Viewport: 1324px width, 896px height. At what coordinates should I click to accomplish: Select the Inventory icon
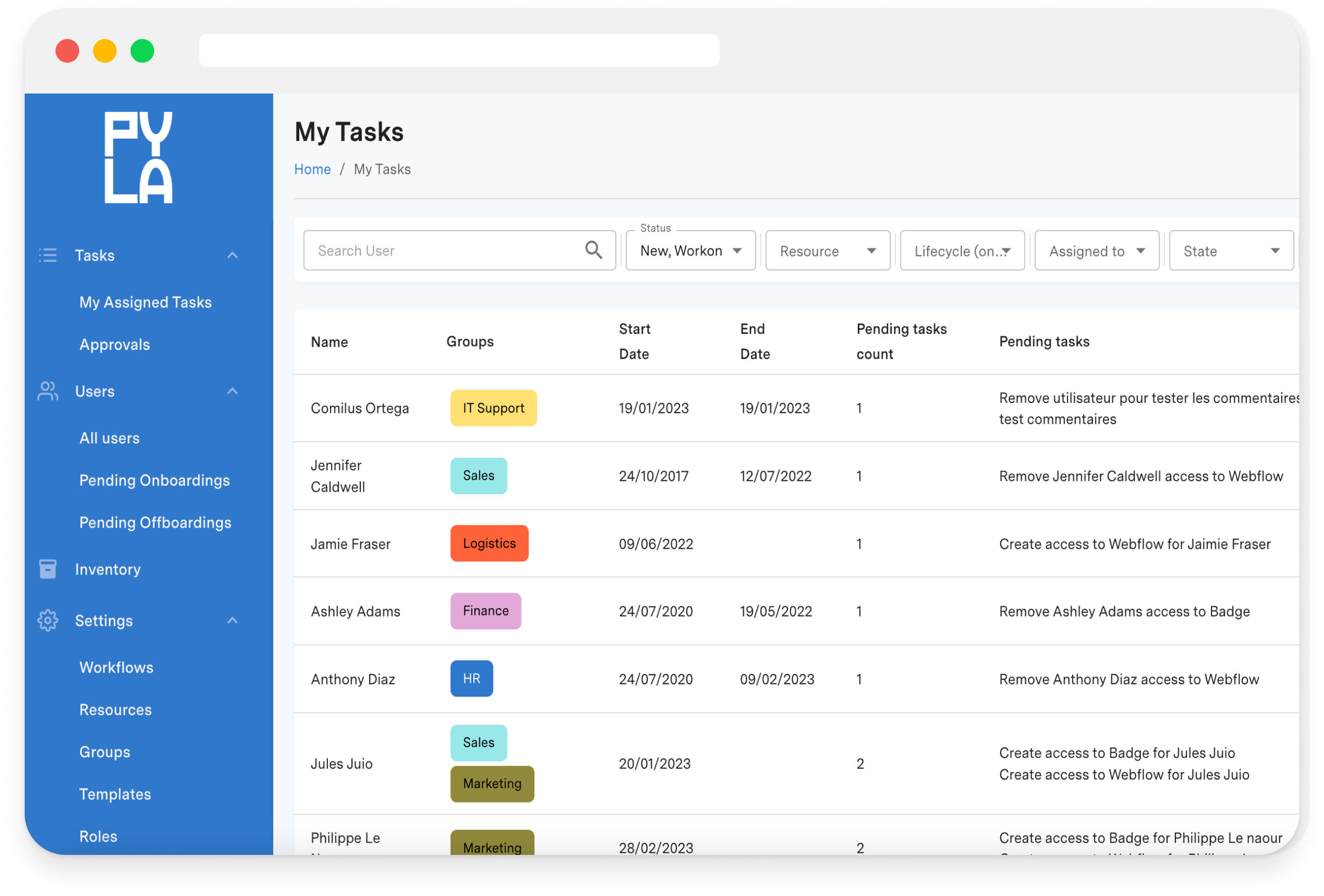pos(48,568)
